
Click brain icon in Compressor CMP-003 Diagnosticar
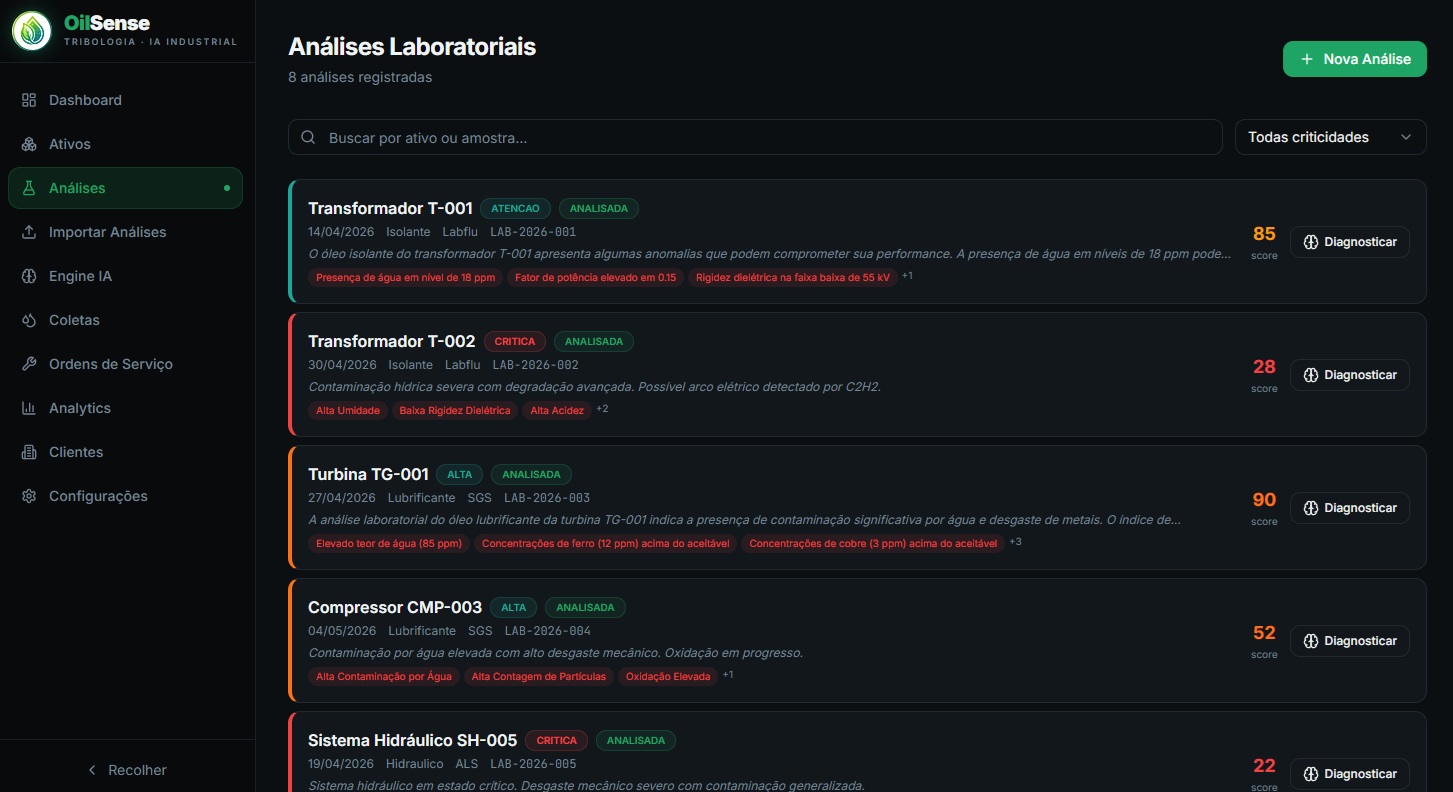tap(1311, 641)
